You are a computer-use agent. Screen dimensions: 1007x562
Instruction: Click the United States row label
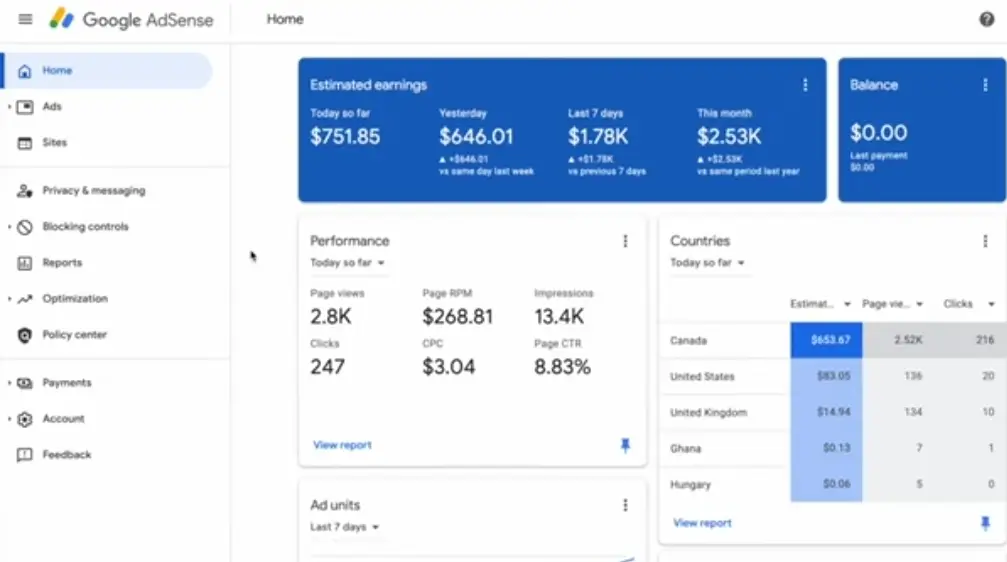(x=702, y=376)
